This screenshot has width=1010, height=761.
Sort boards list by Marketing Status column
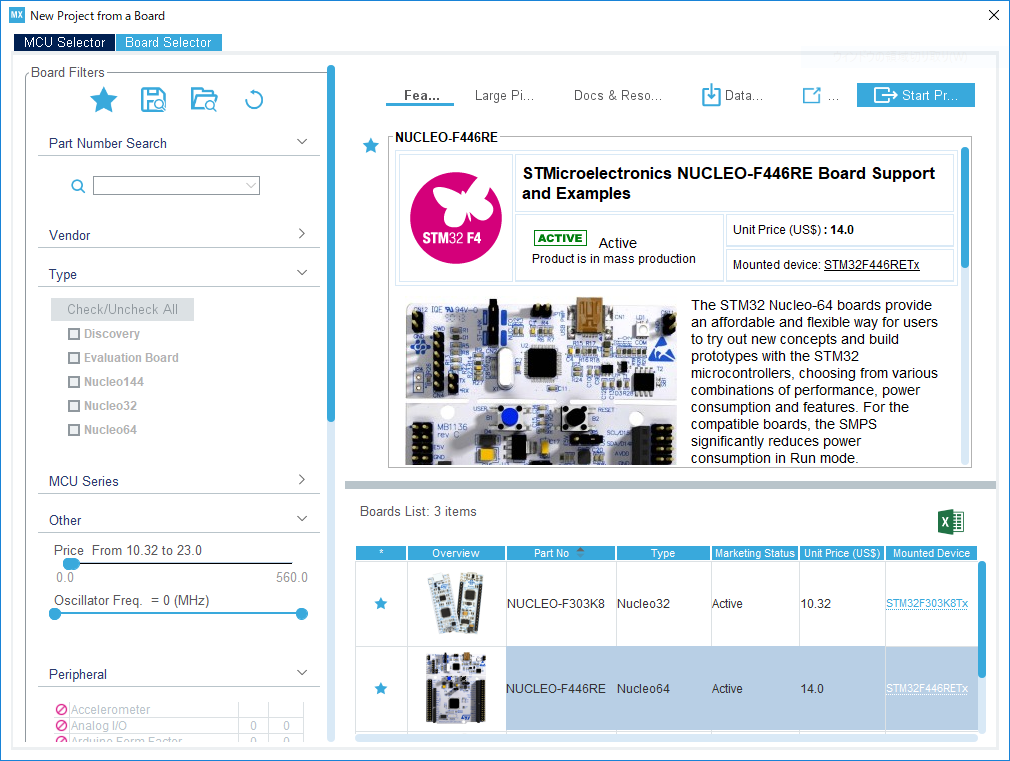[x=755, y=553]
